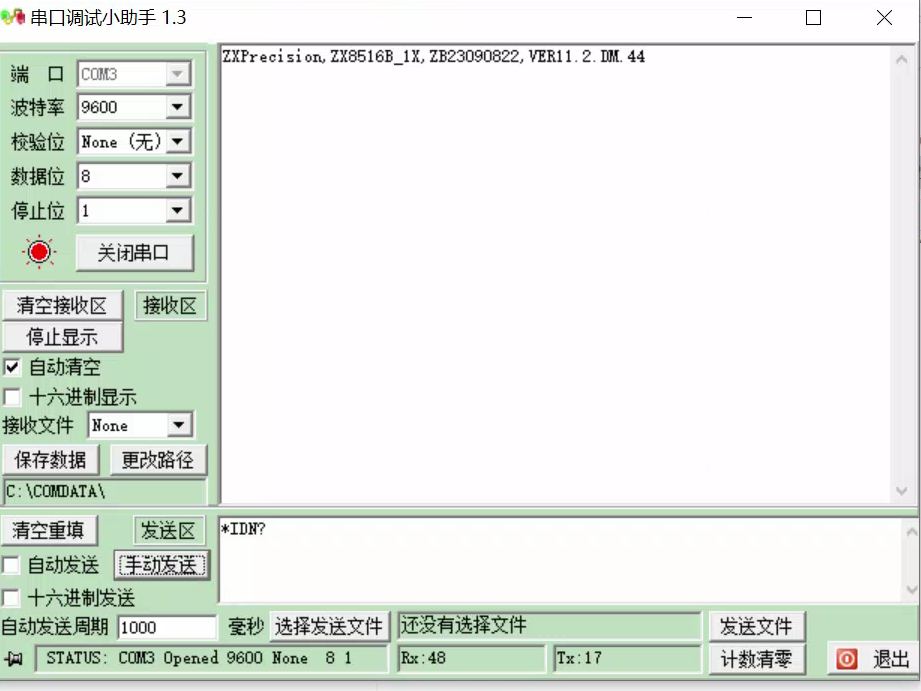The image size is (921, 691).
Task: Select the 发送区 send area tab
Action: click(x=170, y=530)
